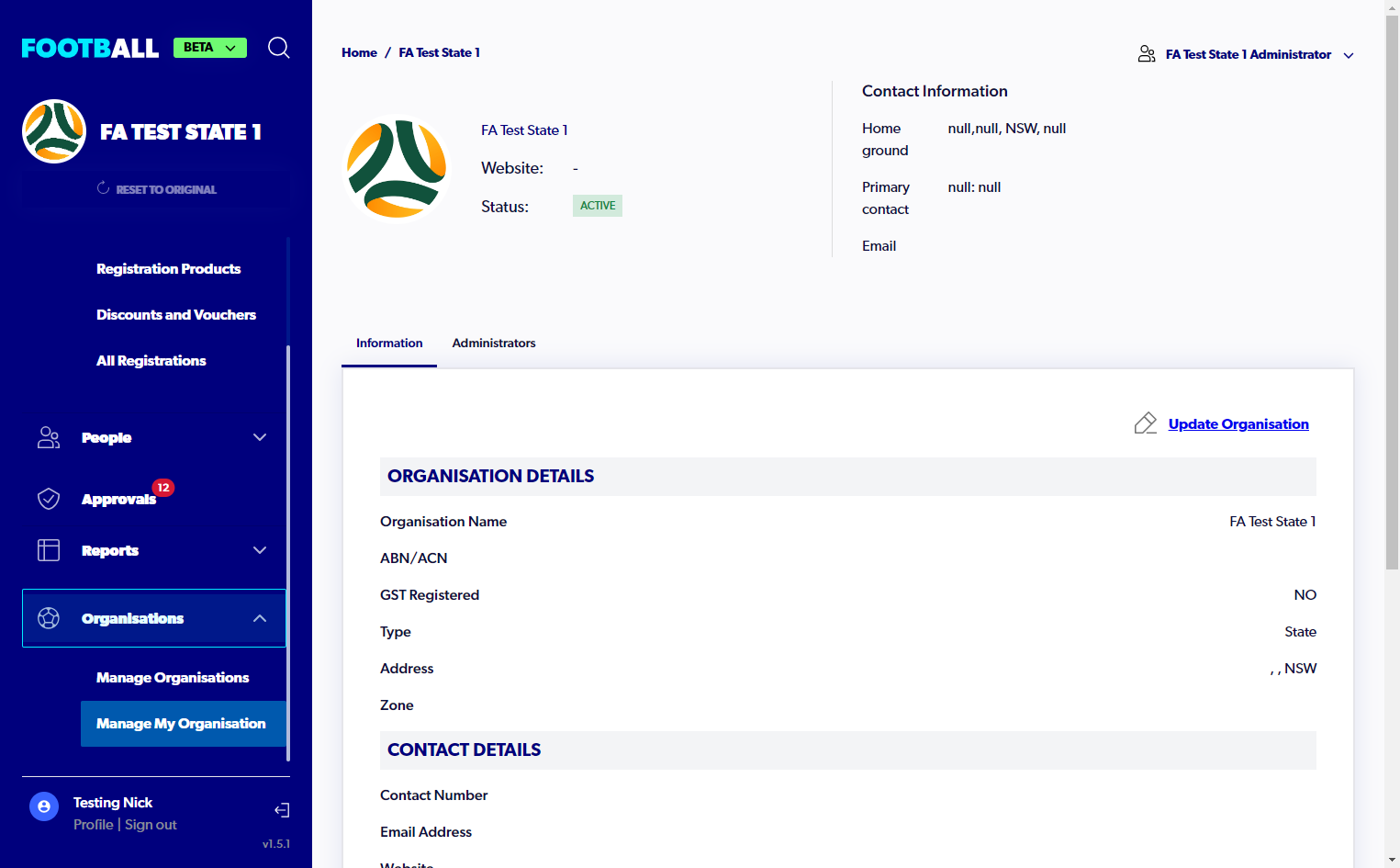Click the reset circular arrow icon
This screenshot has height=868, width=1400.
[103, 188]
